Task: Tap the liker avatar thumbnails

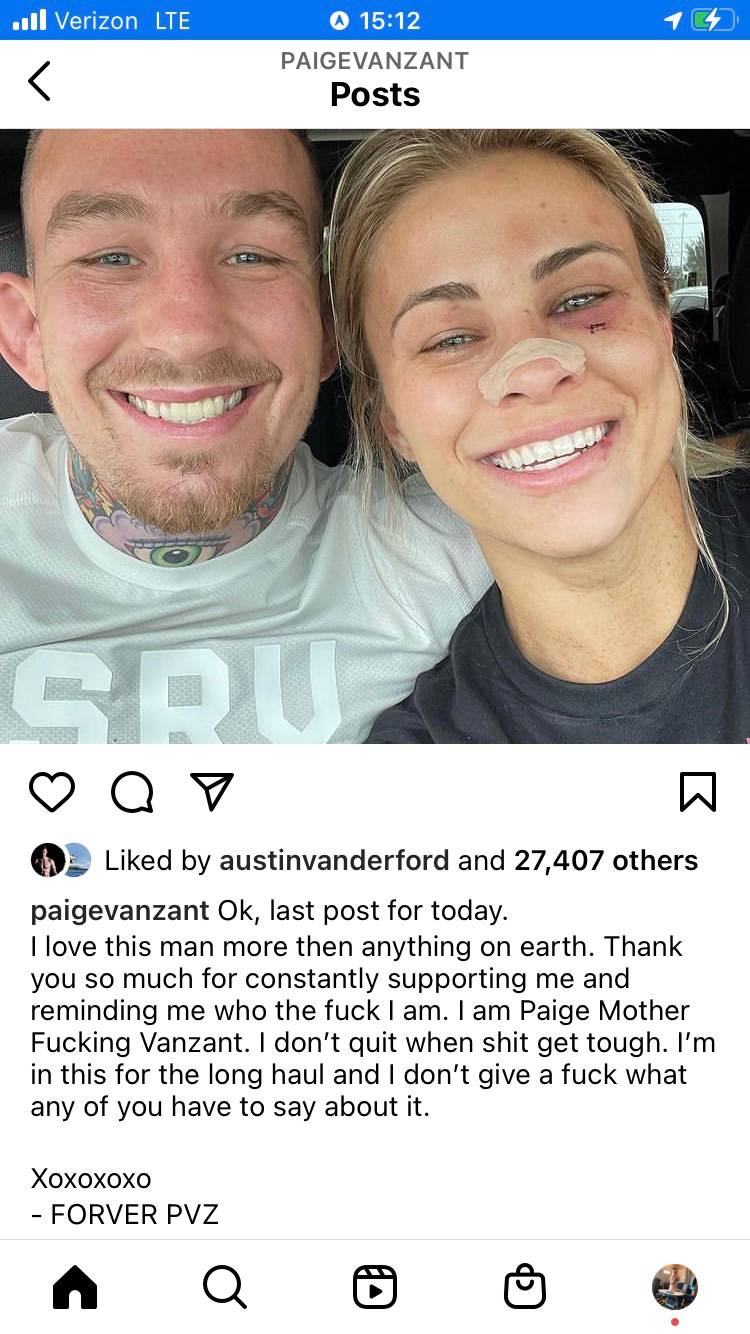Action: tap(61, 861)
